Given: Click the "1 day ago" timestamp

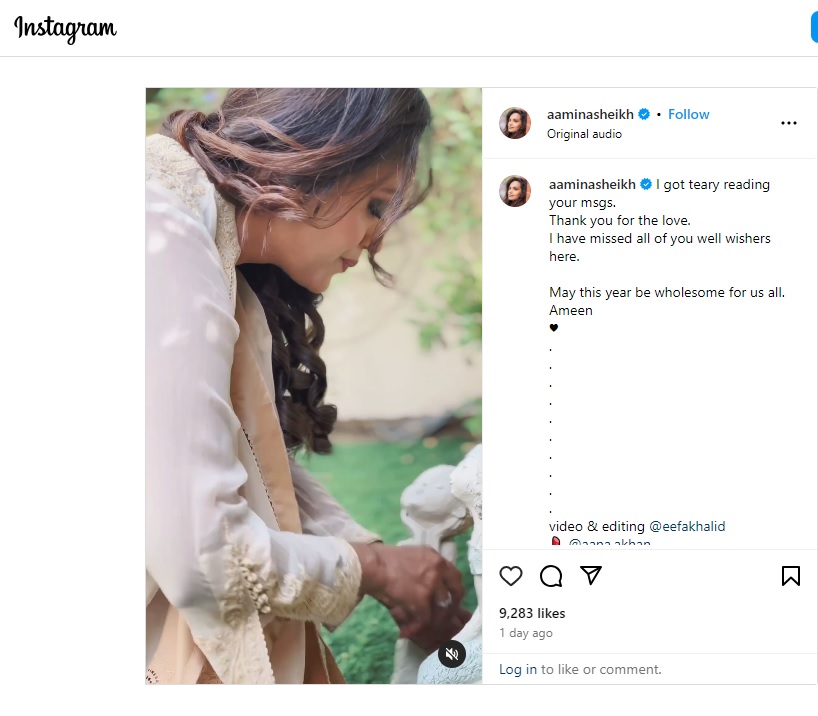Looking at the screenshot, I should pos(526,633).
